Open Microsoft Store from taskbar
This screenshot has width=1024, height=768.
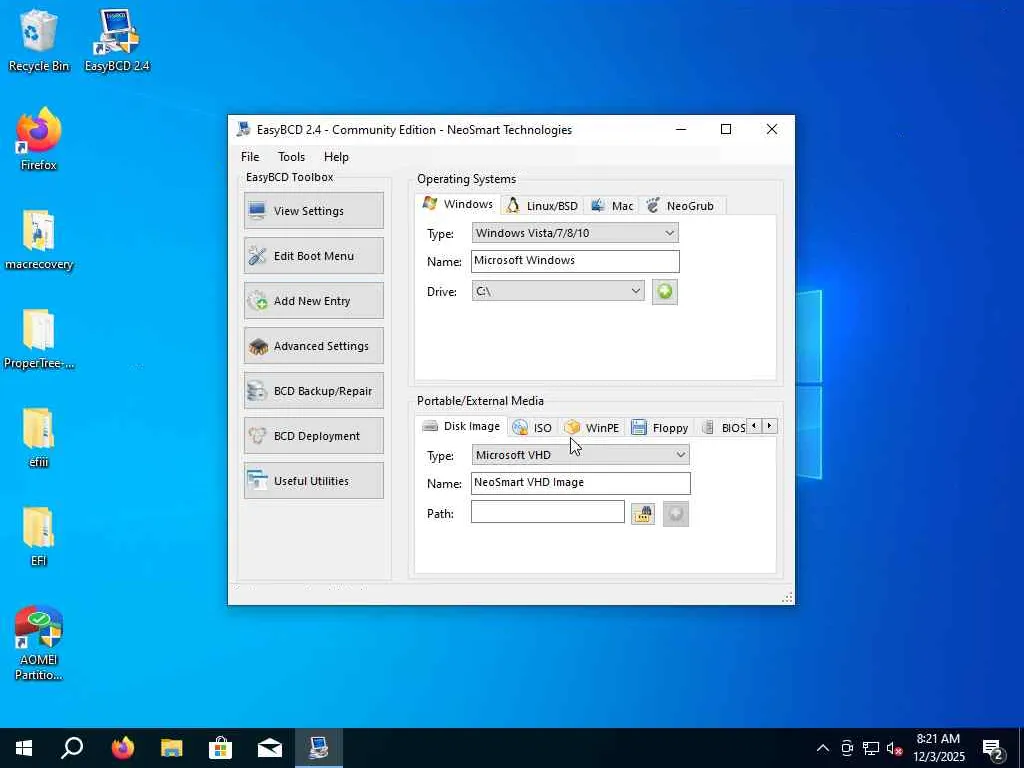pos(221,748)
